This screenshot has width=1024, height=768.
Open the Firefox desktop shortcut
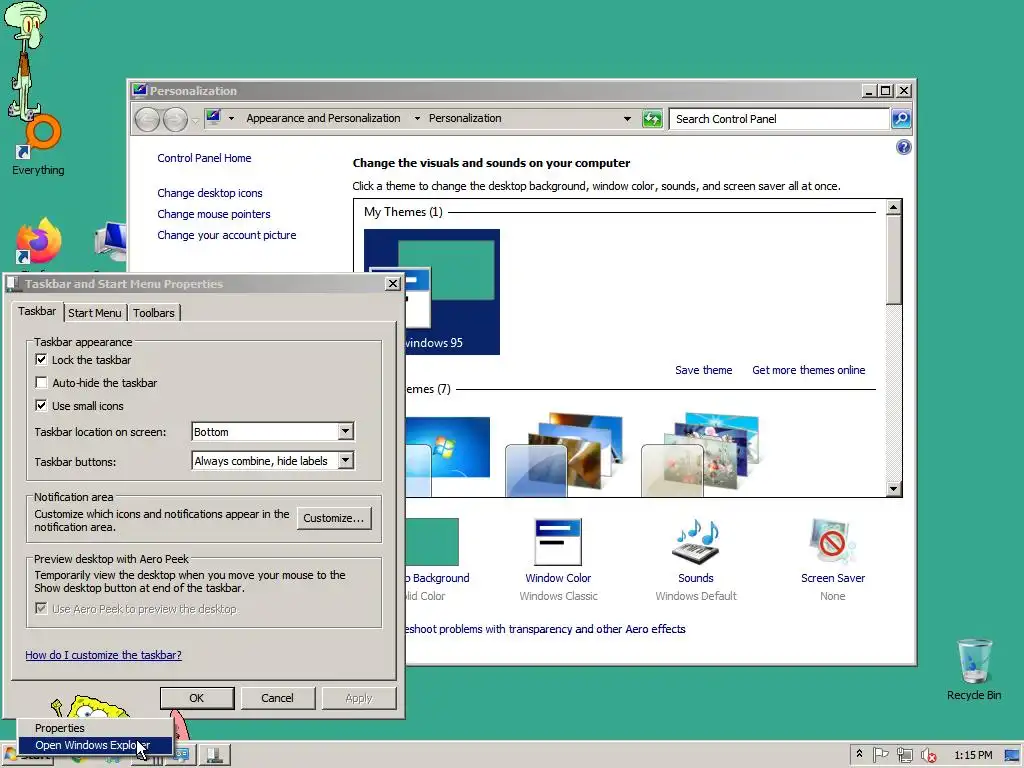click(x=39, y=240)
